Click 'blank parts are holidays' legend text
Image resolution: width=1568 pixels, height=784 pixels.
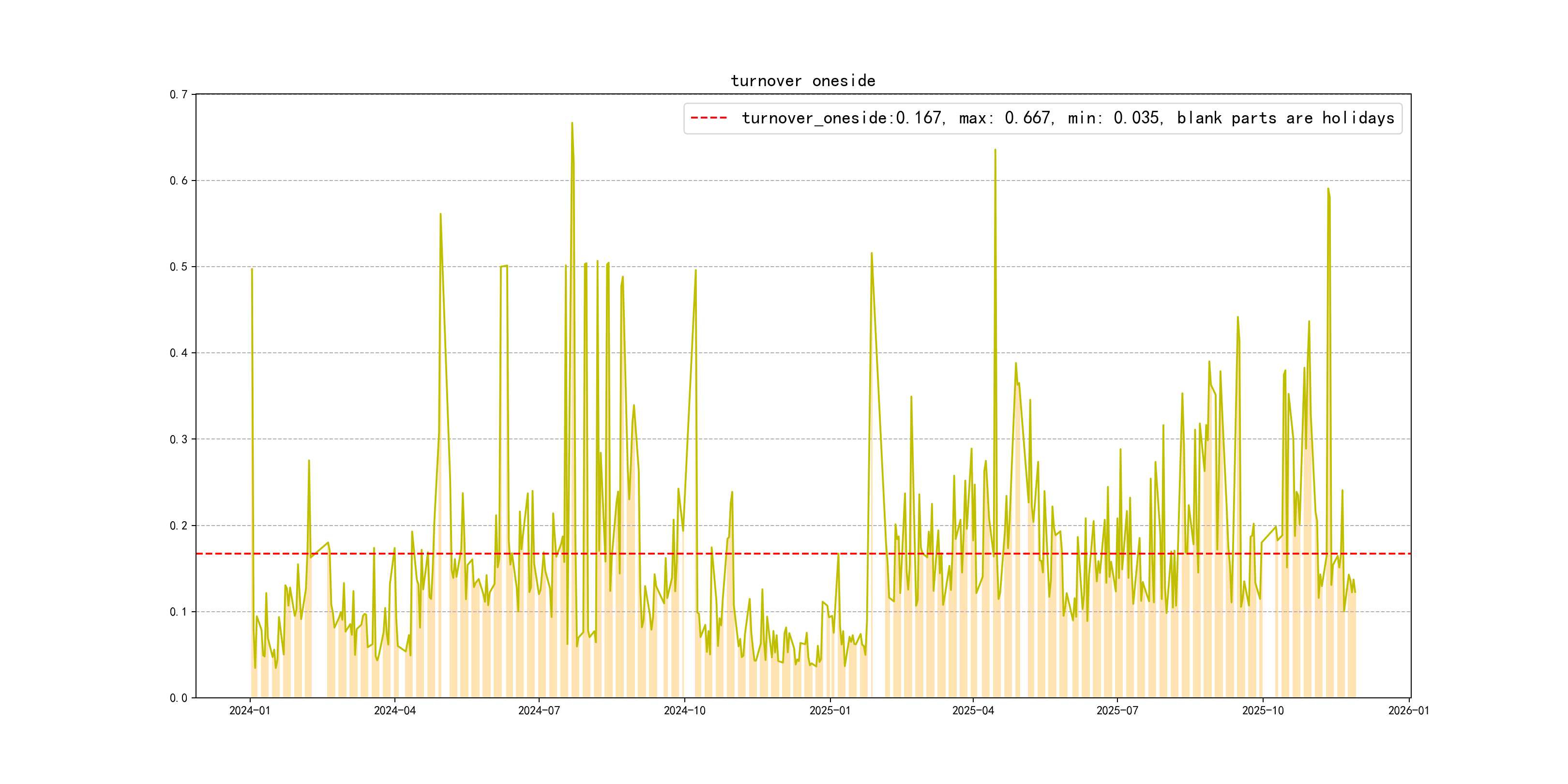click(1285, 118)
